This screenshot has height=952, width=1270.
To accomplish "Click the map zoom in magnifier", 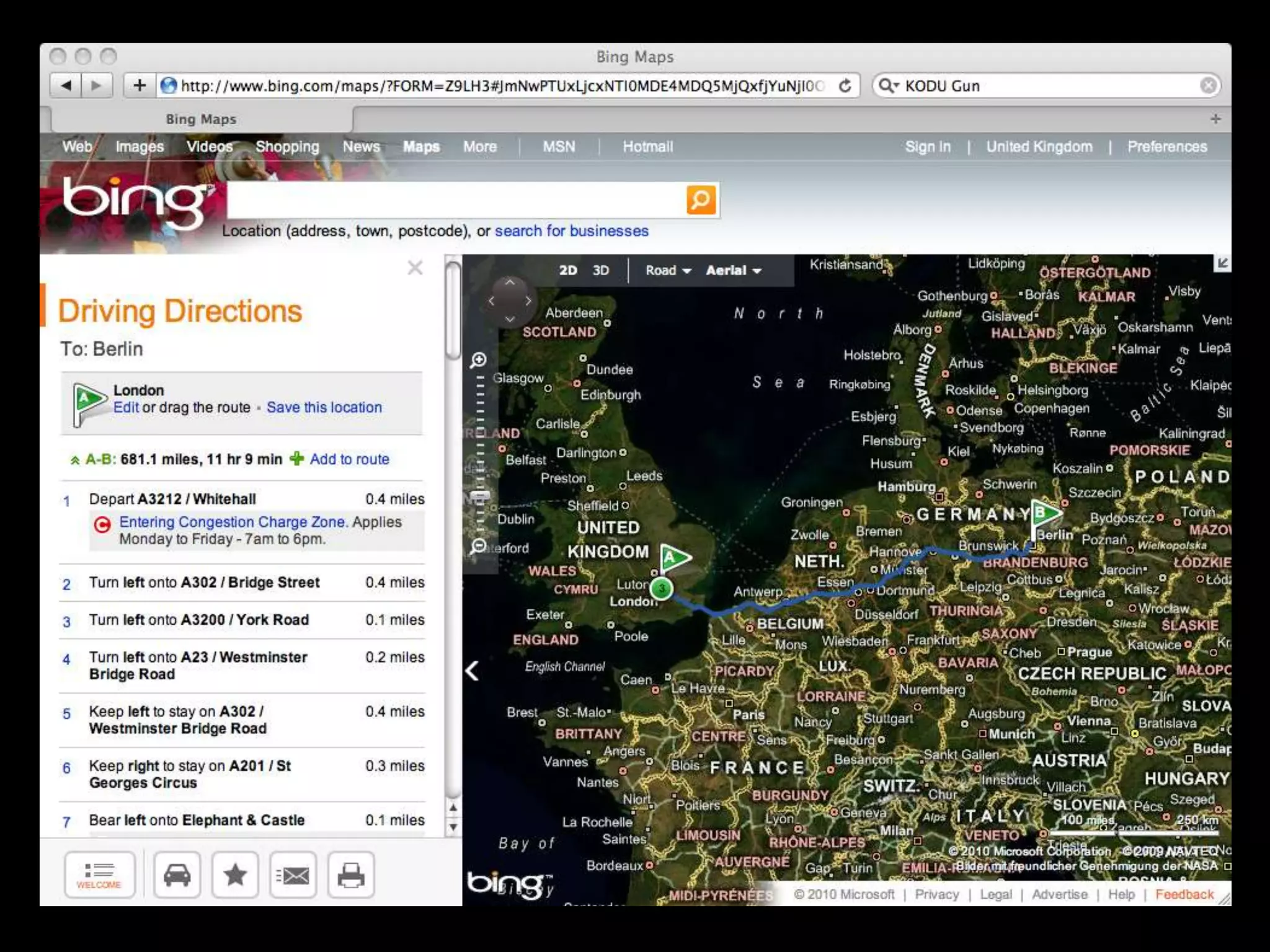I will (x=478, y=360).
